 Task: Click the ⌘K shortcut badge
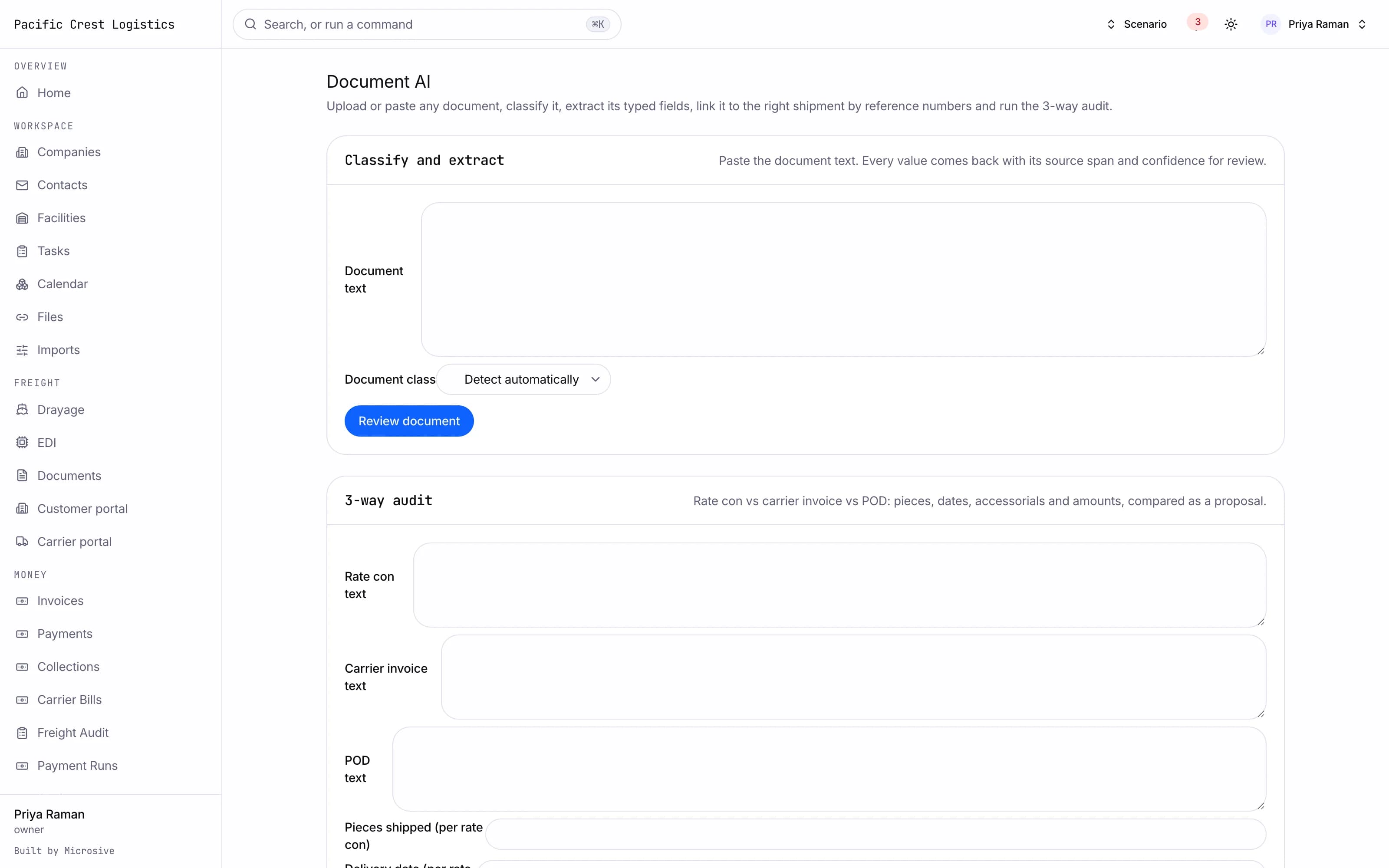click(x=598, y=24)
